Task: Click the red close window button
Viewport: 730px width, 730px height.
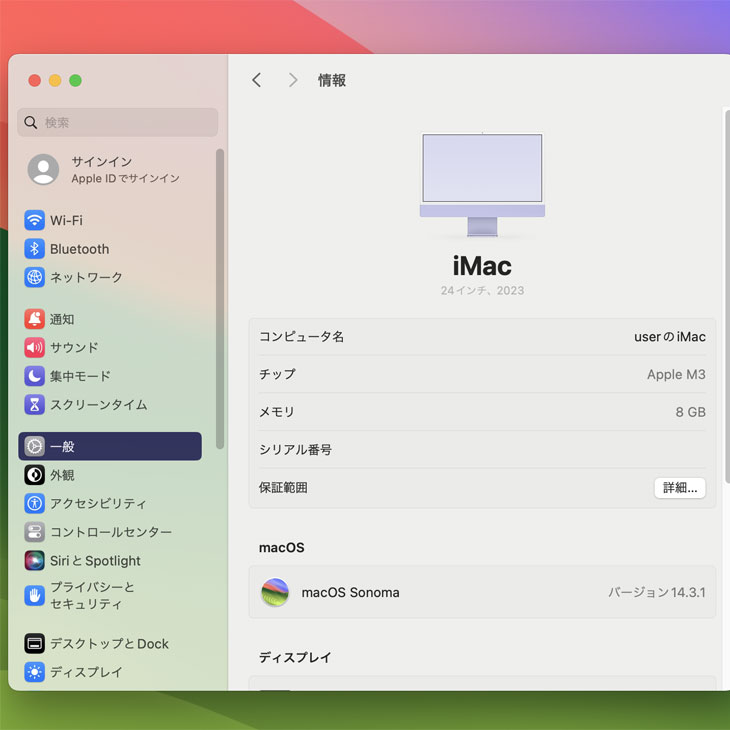Action: point(34,81)
